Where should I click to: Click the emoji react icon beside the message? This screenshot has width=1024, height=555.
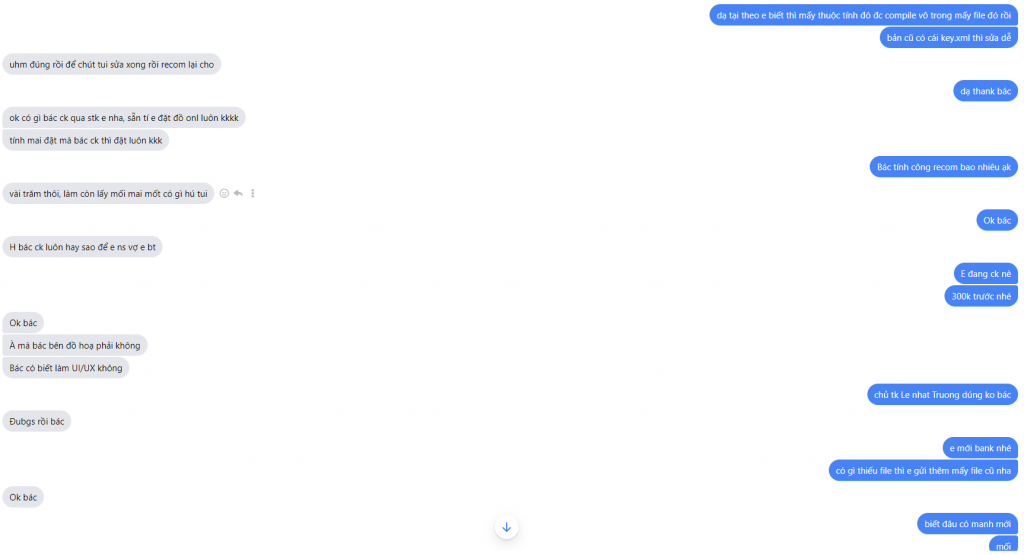(x=224, y=193)
